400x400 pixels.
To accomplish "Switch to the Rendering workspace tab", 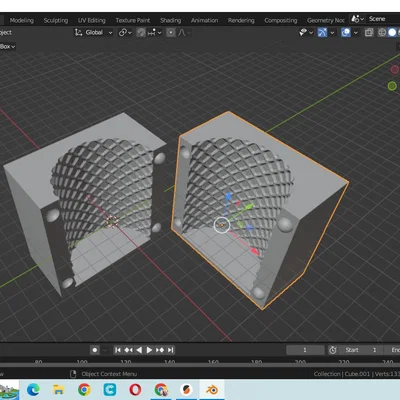I will [x=241, y=20].
